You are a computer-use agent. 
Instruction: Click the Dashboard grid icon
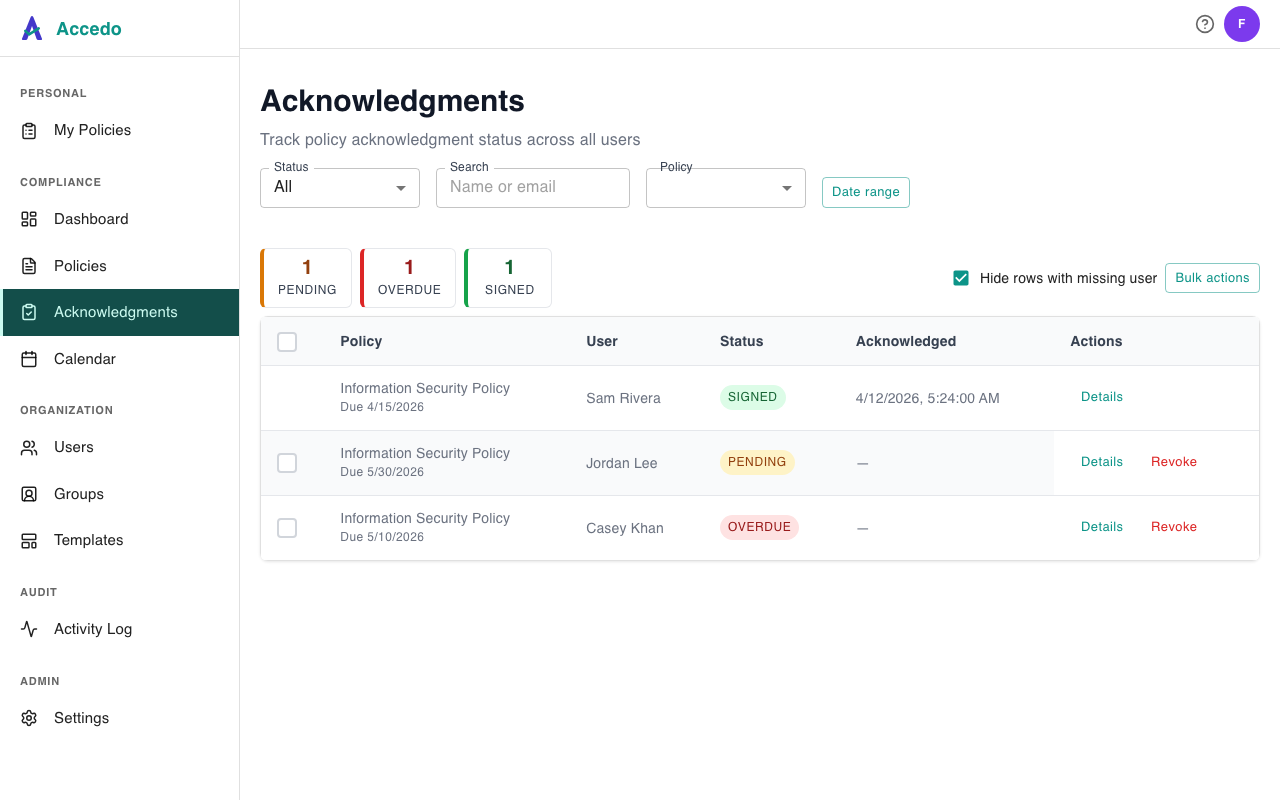point(29,219)
